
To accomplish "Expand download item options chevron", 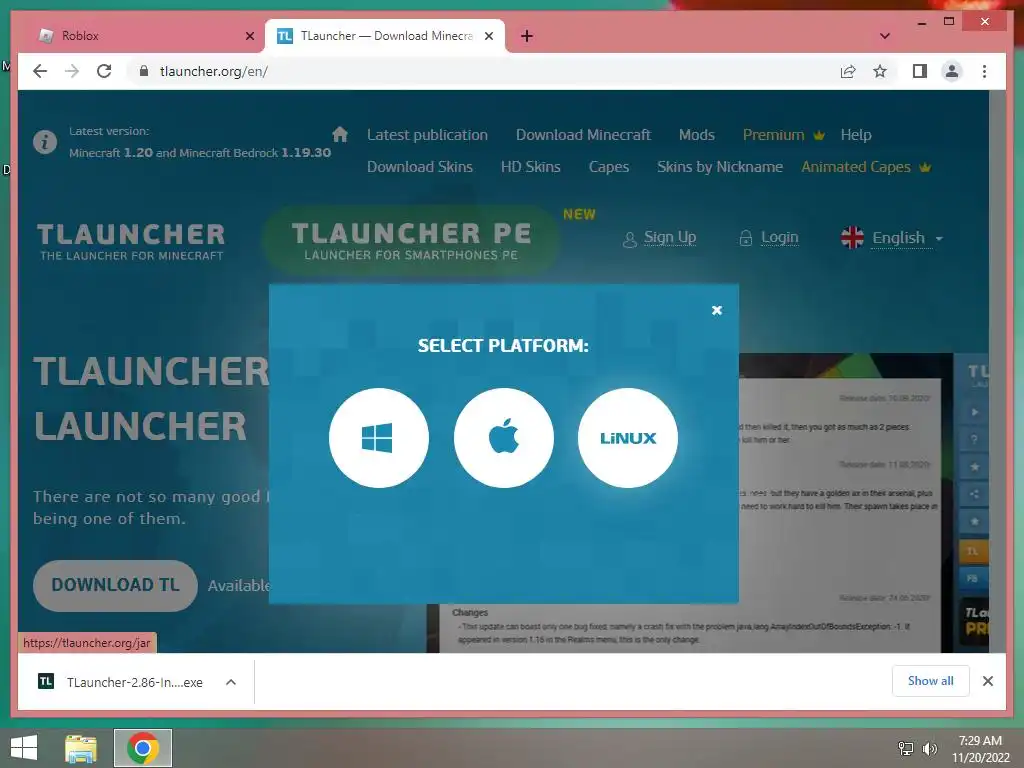I will pyautogui.click(x=231, y=682).
